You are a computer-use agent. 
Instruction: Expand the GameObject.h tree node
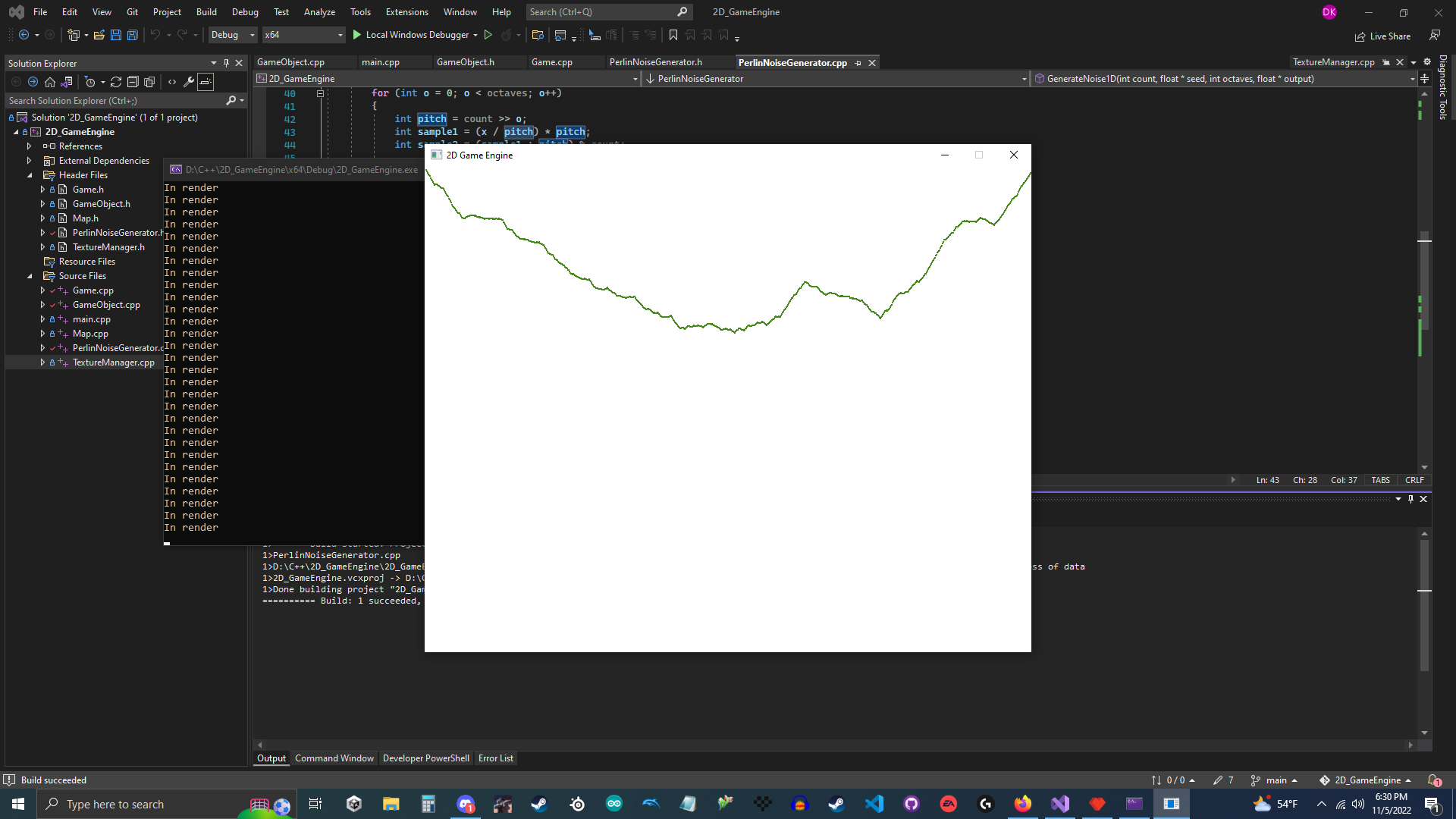point(43,203)
